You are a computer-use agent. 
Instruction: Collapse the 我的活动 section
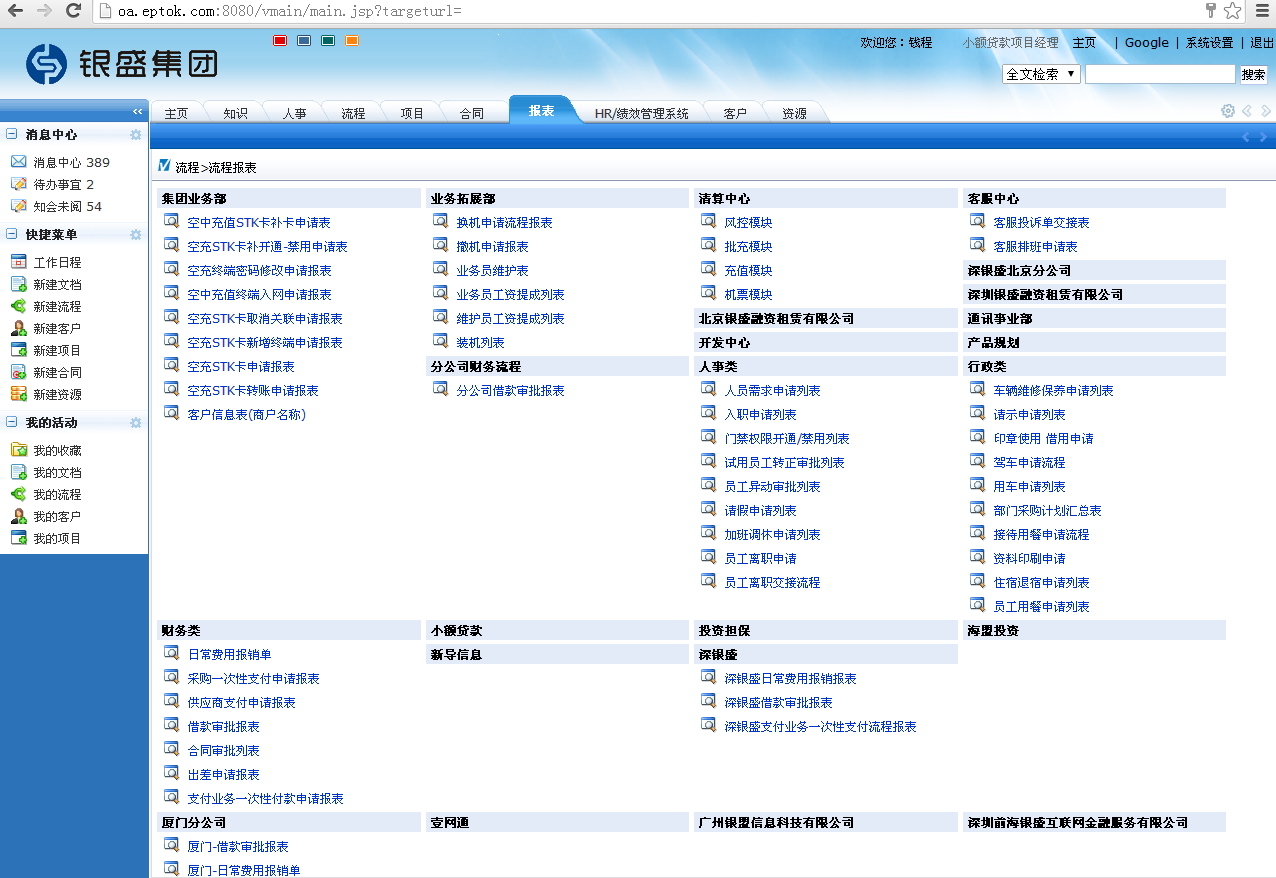tap(12, 422)
